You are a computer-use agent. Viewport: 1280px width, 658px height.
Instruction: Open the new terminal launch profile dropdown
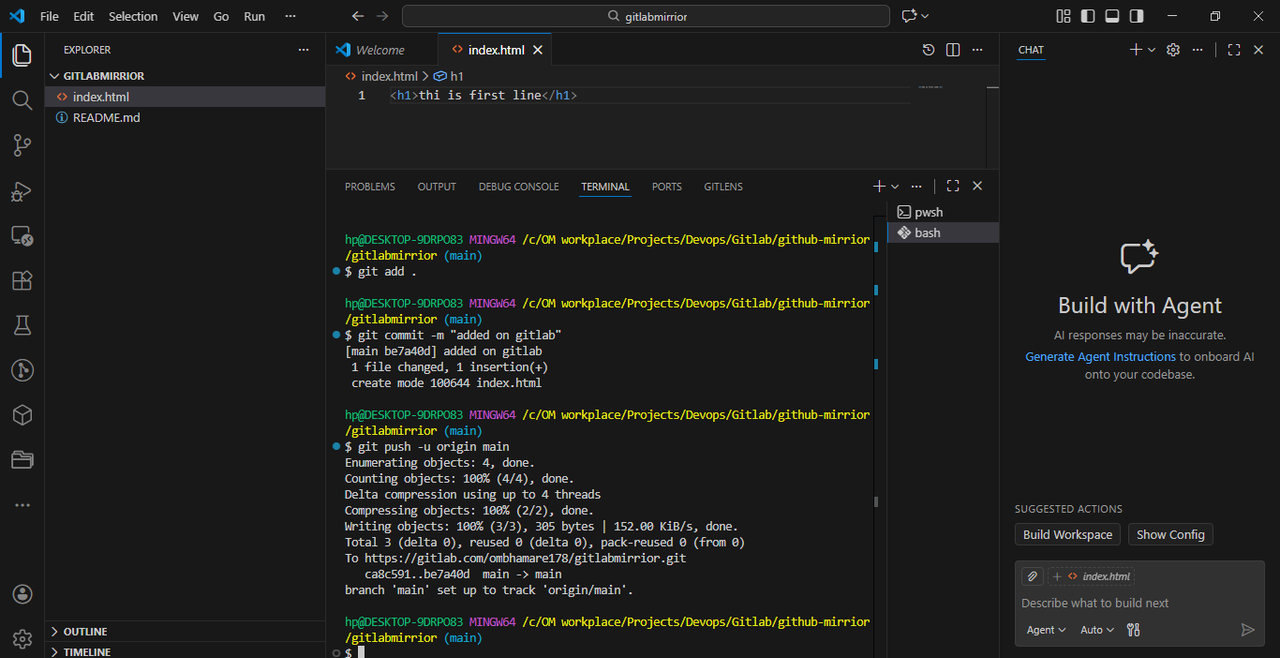[895, 187]
